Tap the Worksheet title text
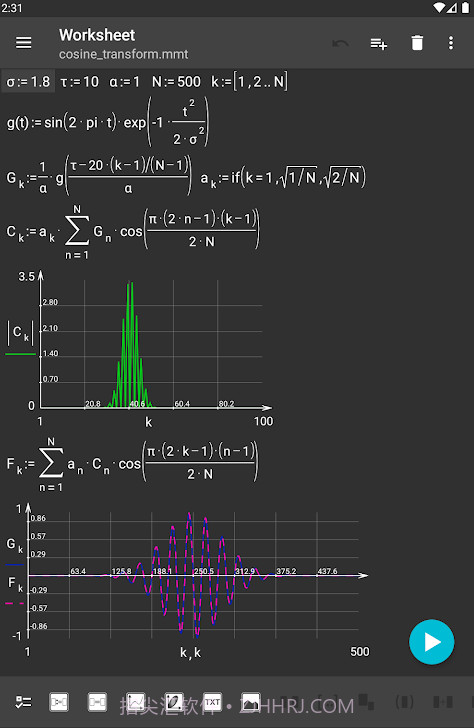Screen dimensions: 474x728 coord(97,35)
